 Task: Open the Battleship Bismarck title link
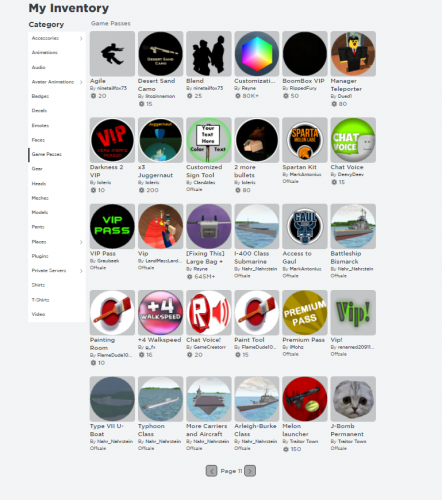click(346, 258)
